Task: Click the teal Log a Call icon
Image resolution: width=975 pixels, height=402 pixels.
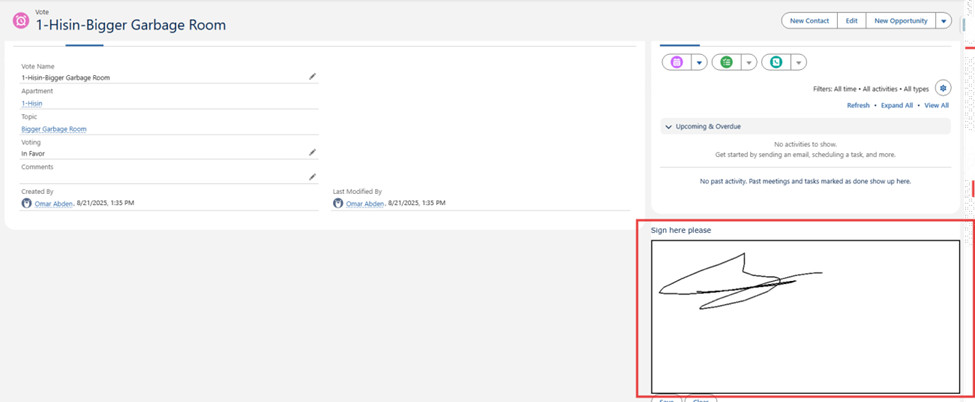Action: pos(776,62)
